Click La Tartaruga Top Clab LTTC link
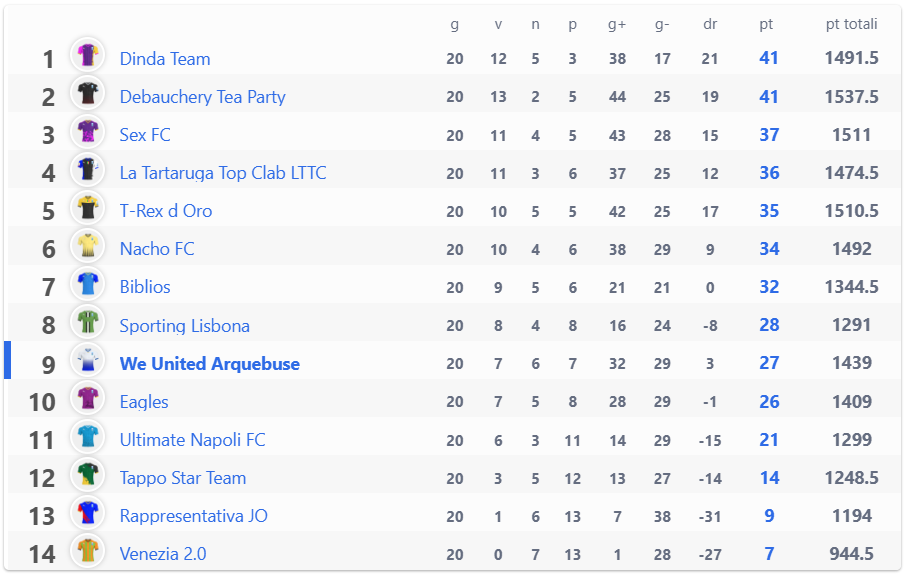This screenshot has height=576, width=905. coord(223,173)
